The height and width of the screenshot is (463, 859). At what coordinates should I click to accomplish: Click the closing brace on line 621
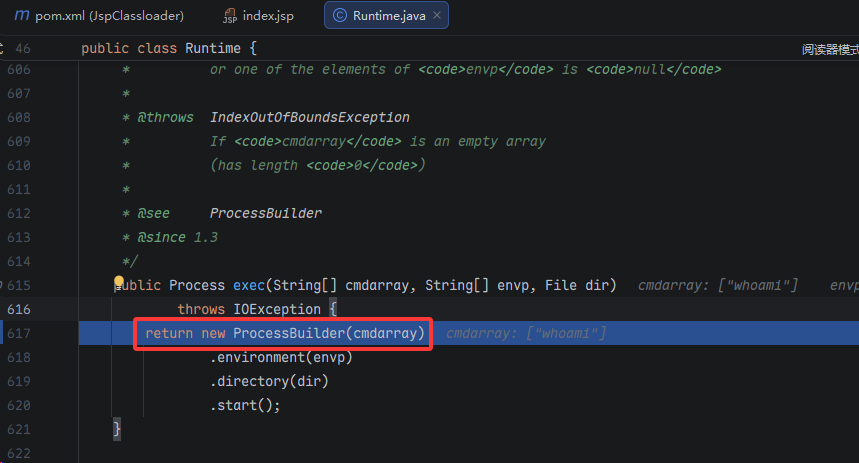tap(117, 429)
